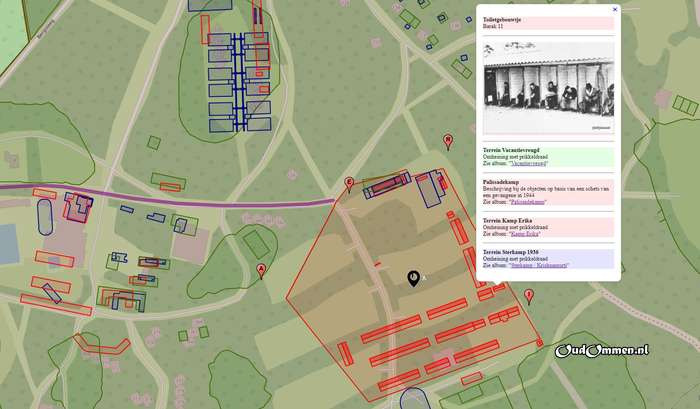The image size is (700, 409).
Task: Click the red map marker labeled A
Action: pyautogui.click(x=262, y=270)
